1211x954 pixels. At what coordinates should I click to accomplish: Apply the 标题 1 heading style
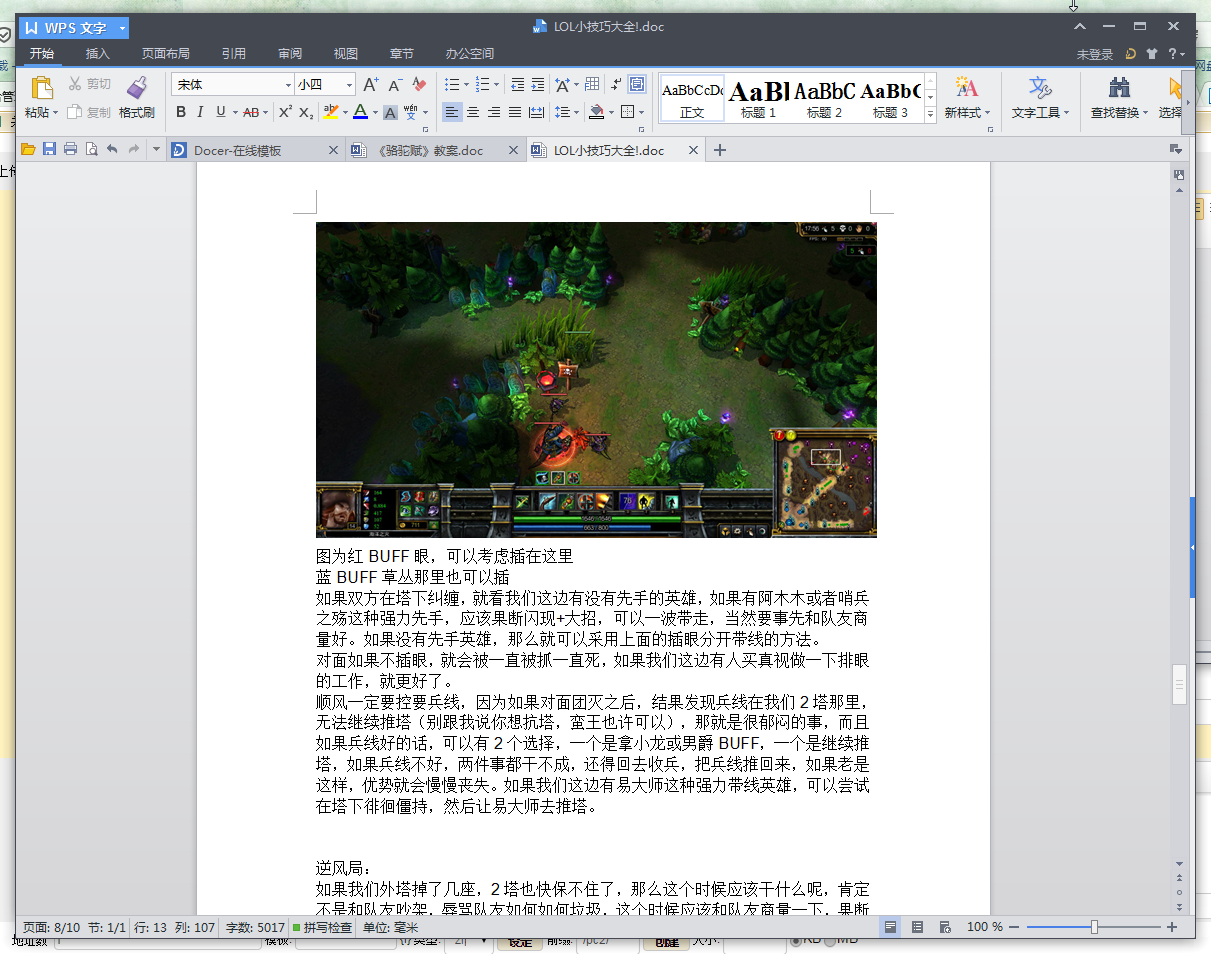coord(758,98)
